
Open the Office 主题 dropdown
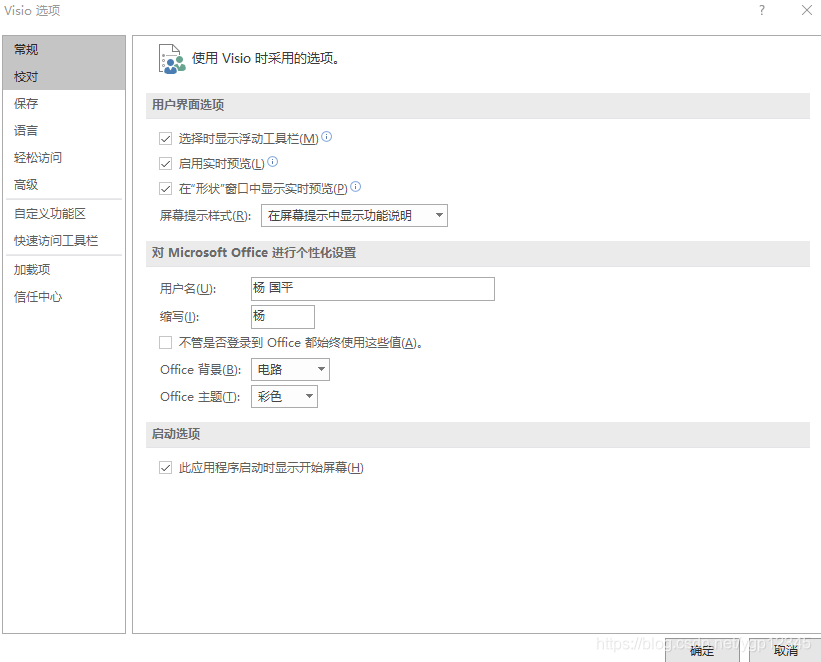tap(284, 396)
